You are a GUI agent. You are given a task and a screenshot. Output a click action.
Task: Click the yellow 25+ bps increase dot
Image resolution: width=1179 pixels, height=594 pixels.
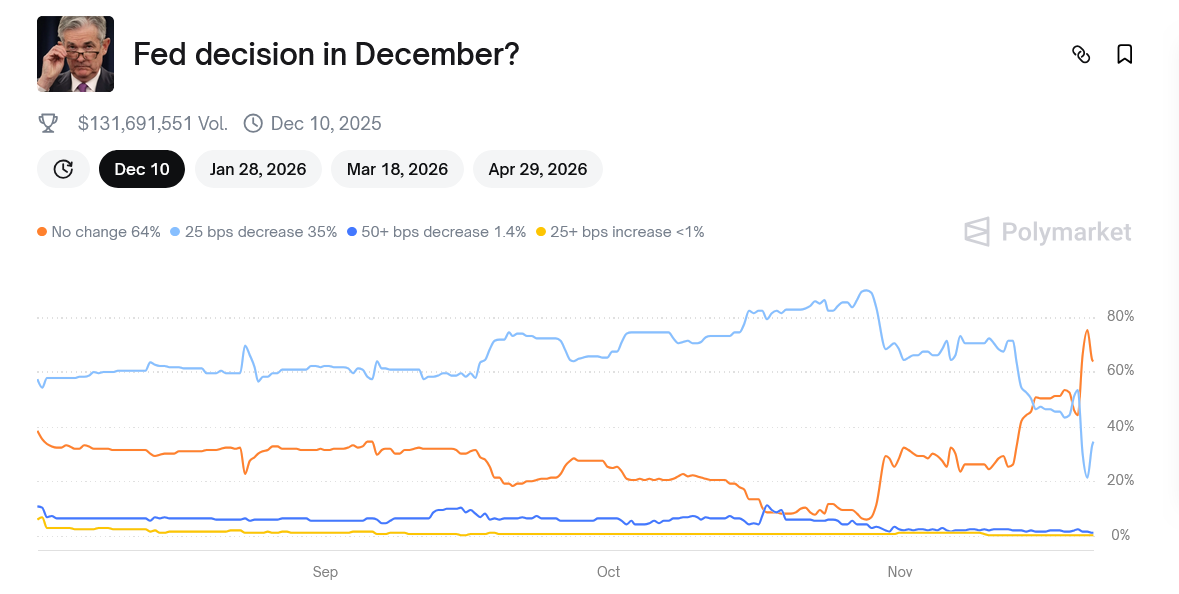point(541,232)
